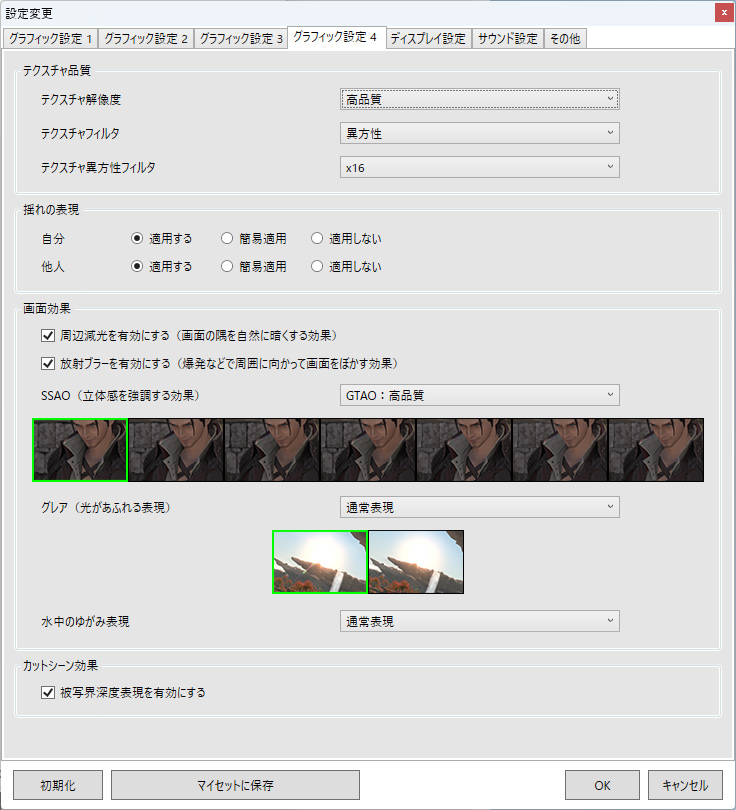Choose the left glare preview thumbnail

pos(320,562)
